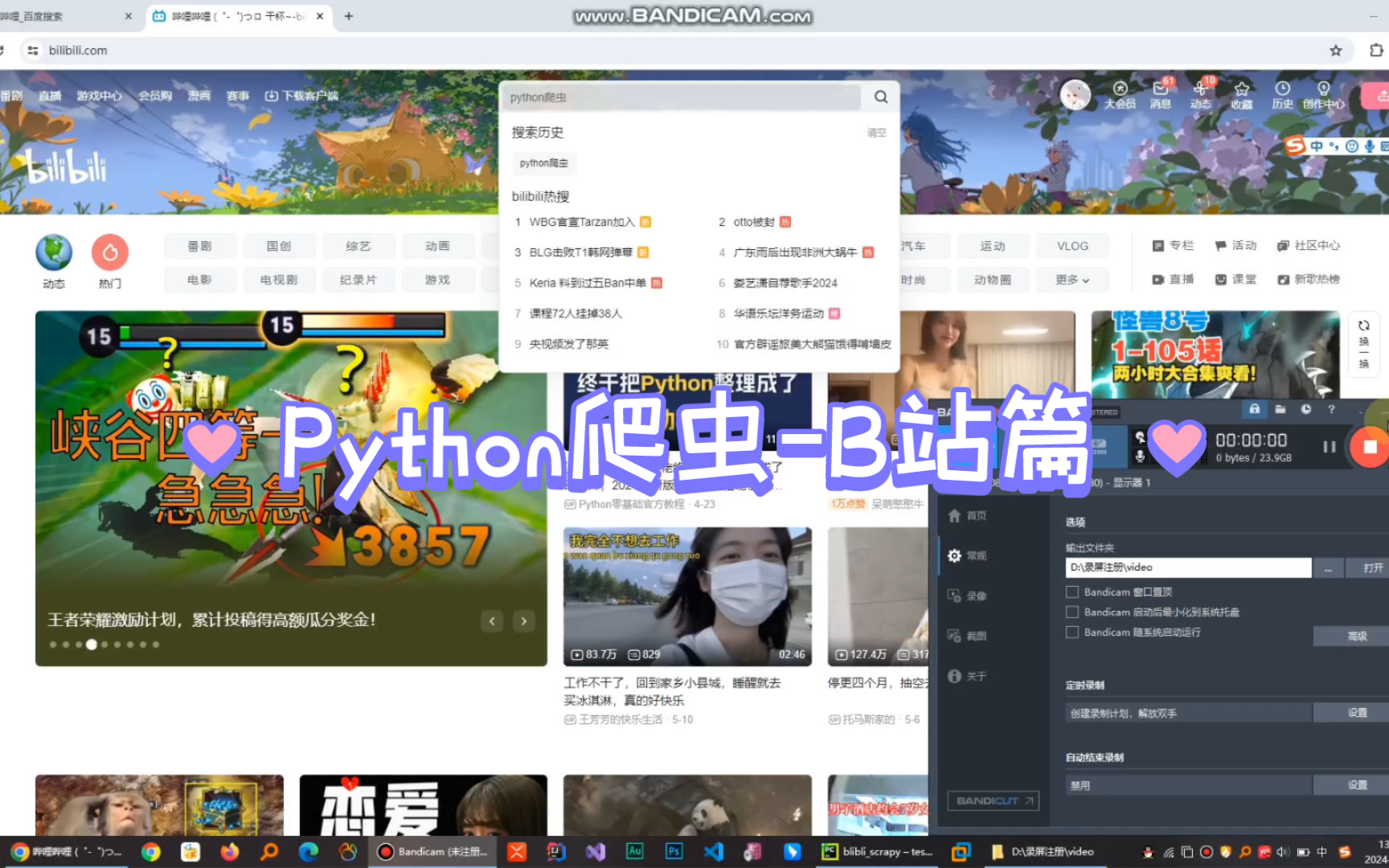The width and height of the screenshot is (1389, 868).
Task: Open Adobe Audition from the taskbar
Action: [x=634, y=852]
